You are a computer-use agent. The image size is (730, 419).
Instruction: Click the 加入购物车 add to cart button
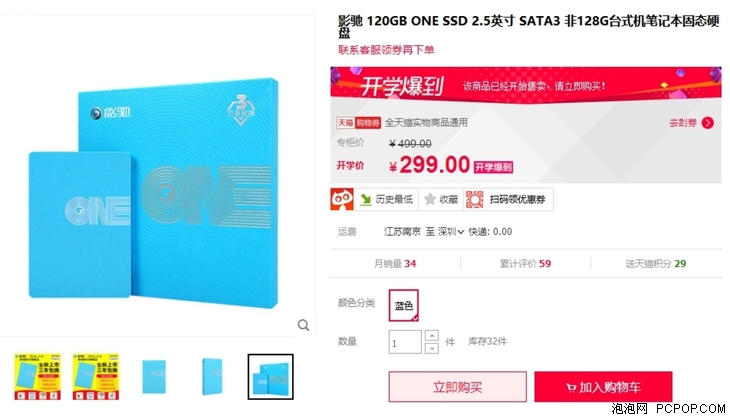pos(603,387)
